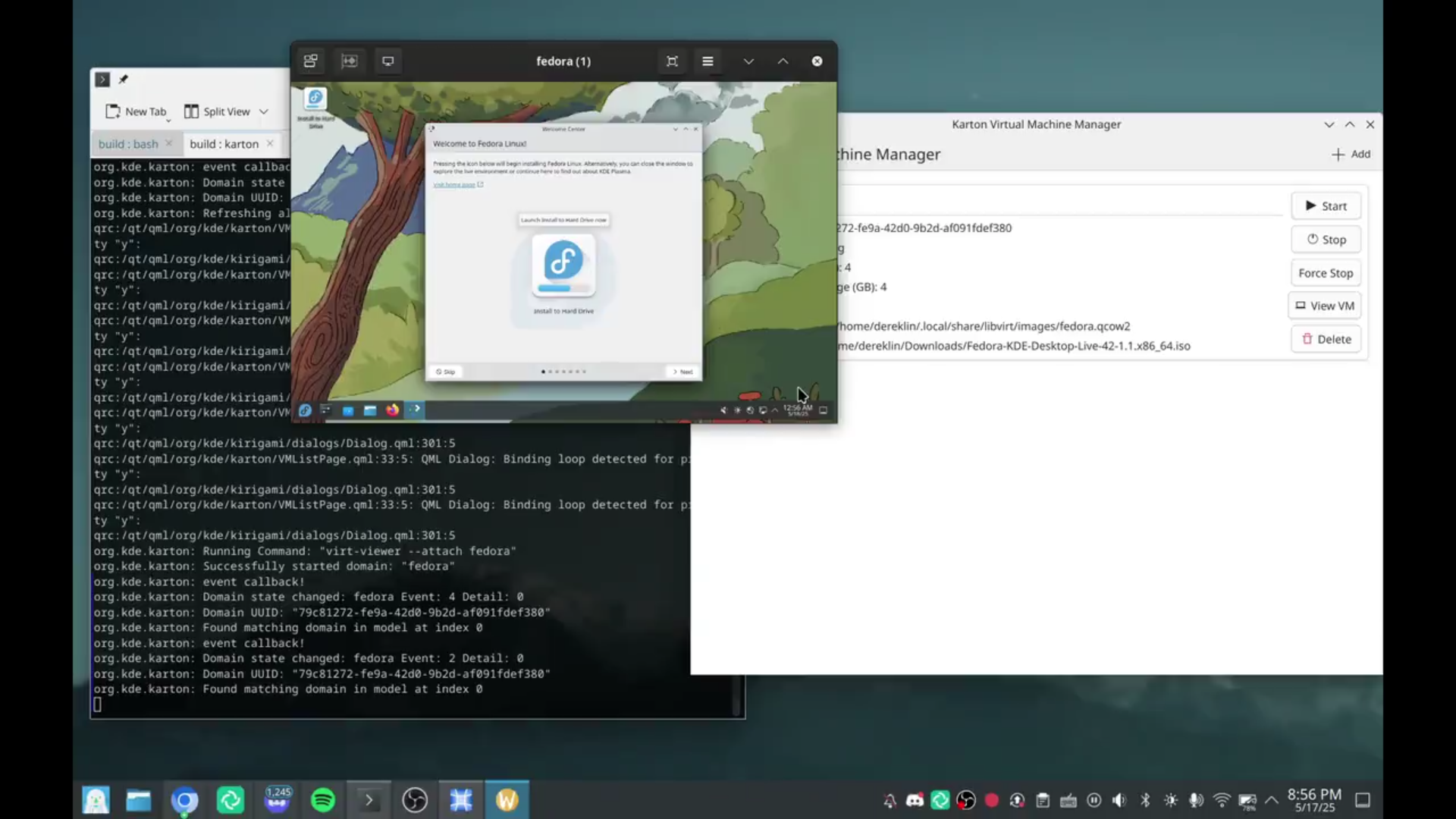Screen dimensions: 1456x819
Task: Click the fullscreen icon in virt-viewer header
Action: 672,61
